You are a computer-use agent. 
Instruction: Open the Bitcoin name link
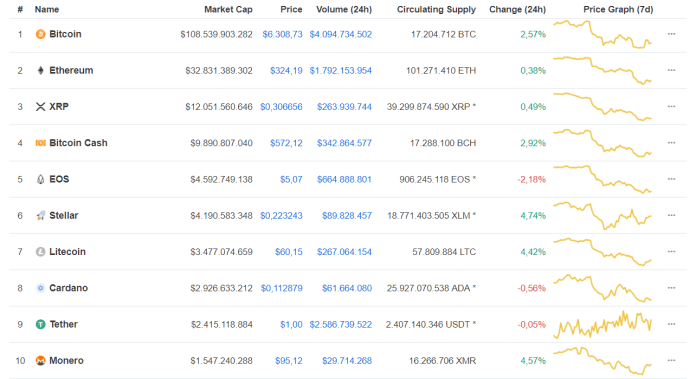(x=65, y=34)
